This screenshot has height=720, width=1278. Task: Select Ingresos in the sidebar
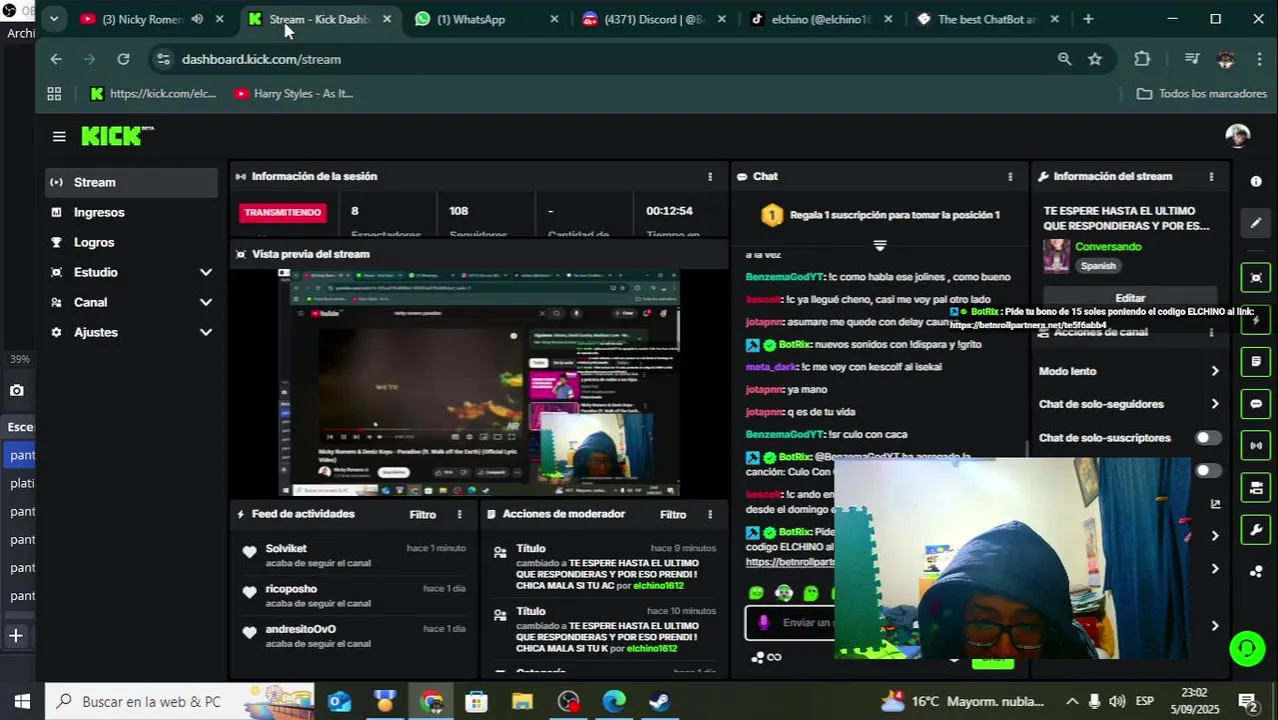[x=131, y=212]
